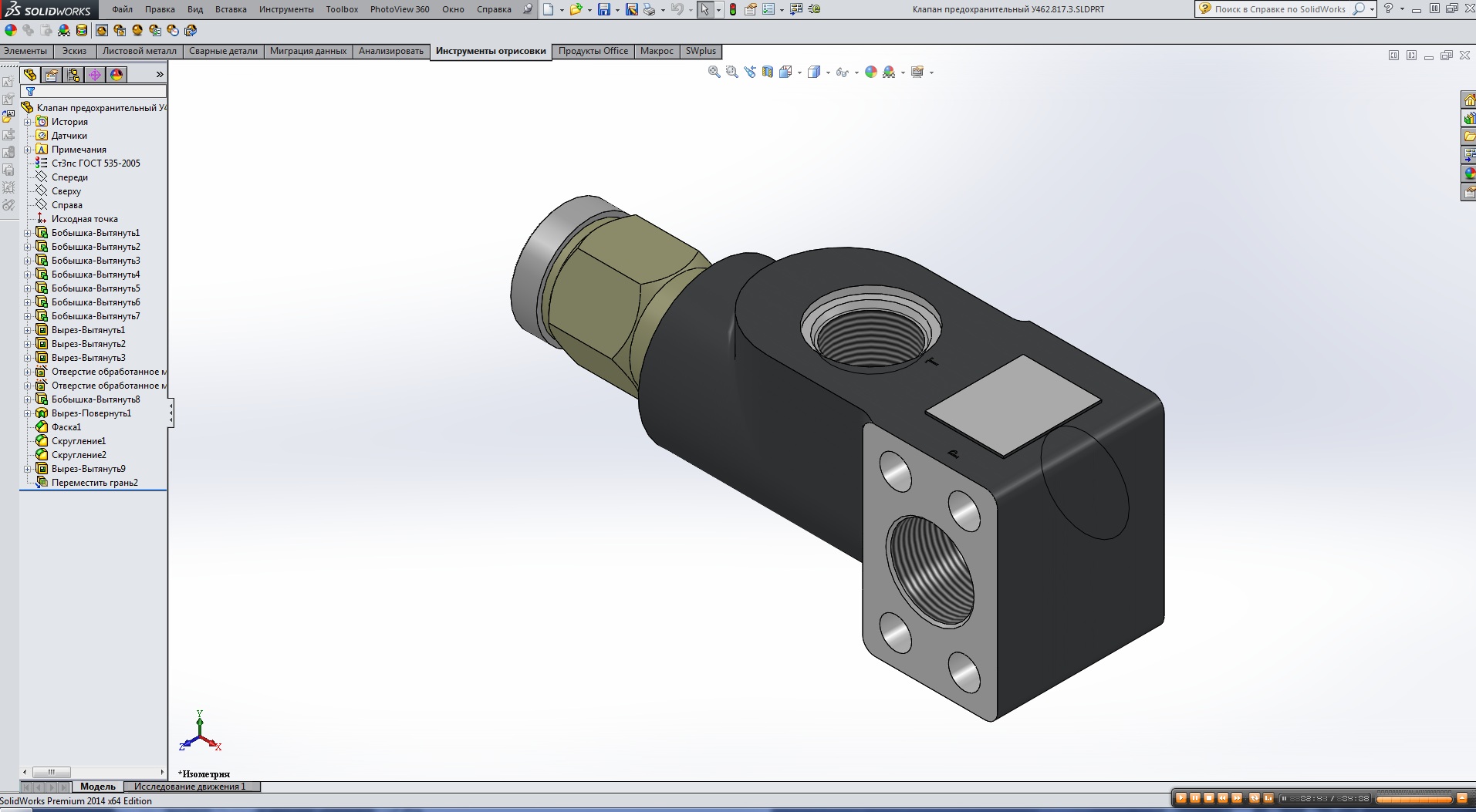The image size is (1476, 812).
Task: Click the Apply Scene icon
Action: click(x=889, y=72)
